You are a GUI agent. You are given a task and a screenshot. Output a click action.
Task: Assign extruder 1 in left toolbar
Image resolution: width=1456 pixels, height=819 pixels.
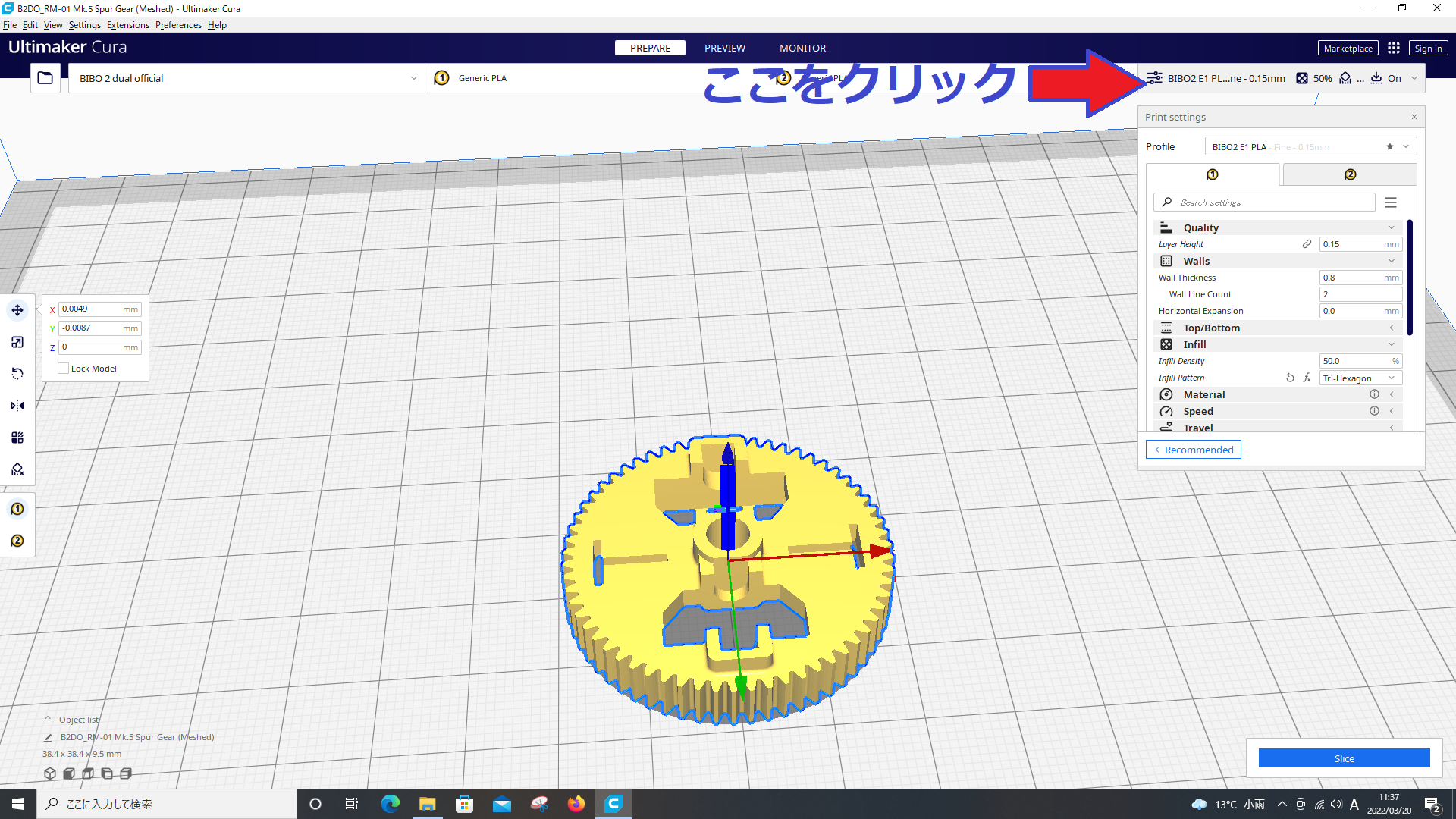(17, 509)
